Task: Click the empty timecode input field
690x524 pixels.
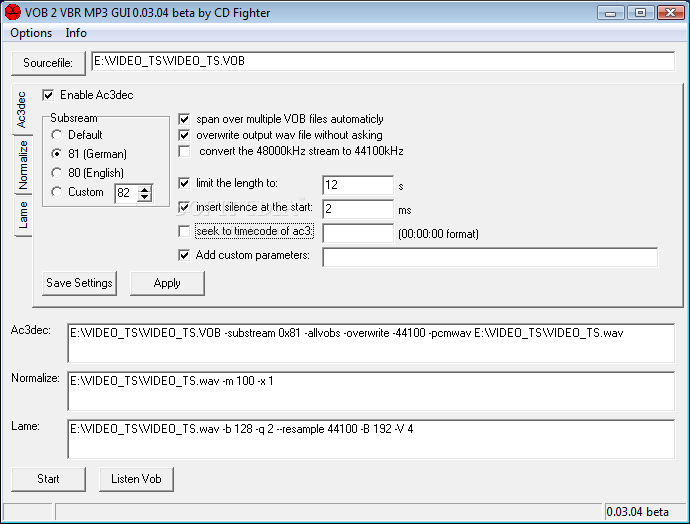Action: [x=358, y=233]
